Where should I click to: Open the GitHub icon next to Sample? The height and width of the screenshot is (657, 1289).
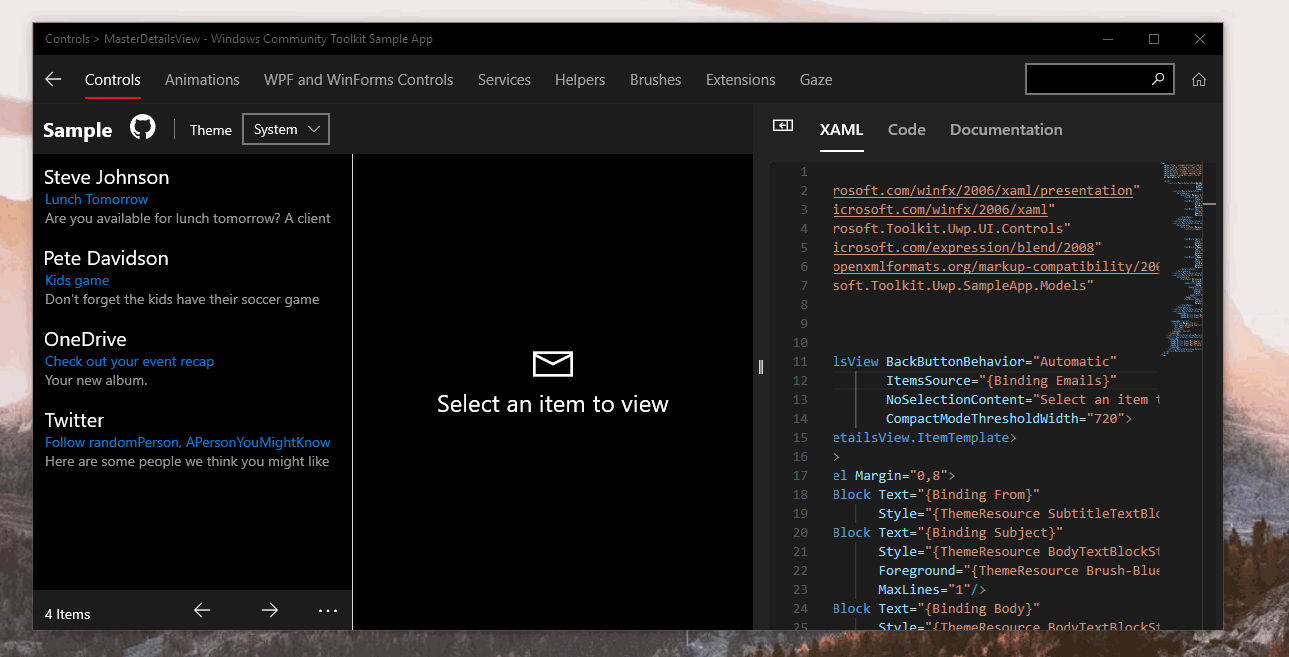143,128
